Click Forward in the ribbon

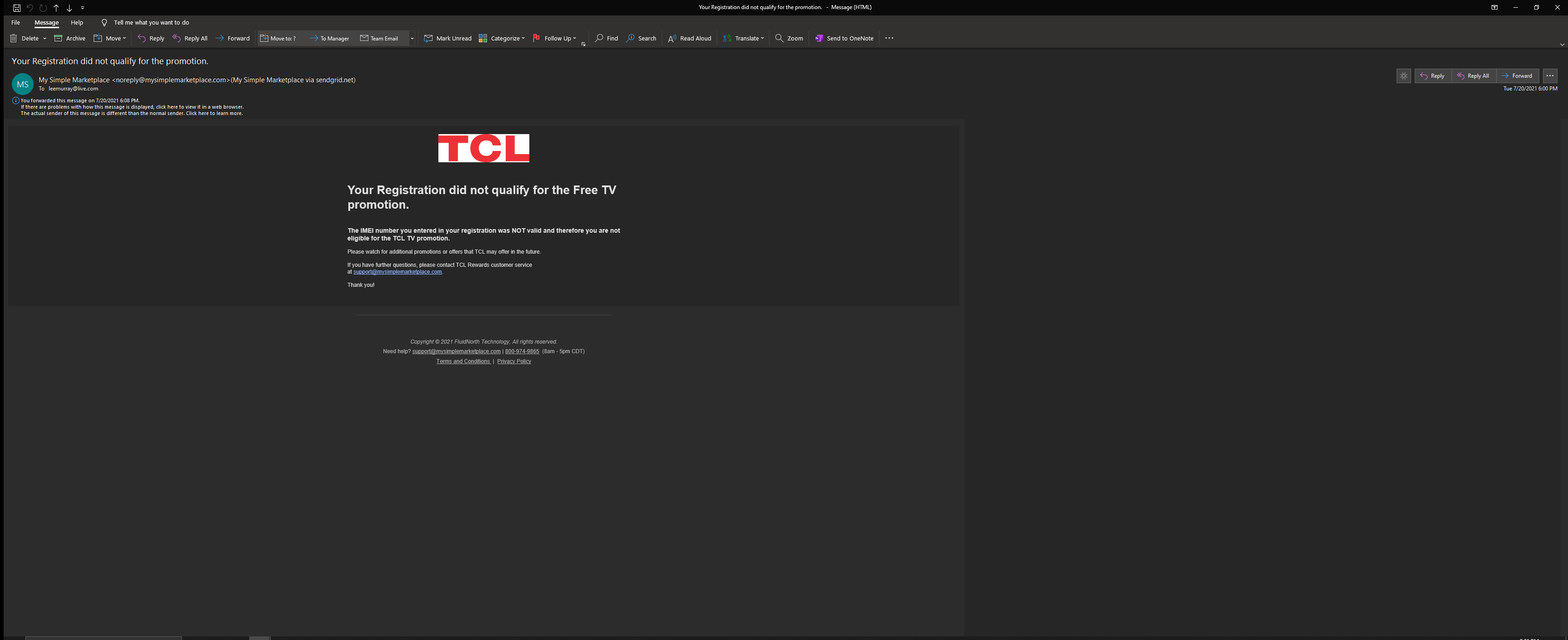pyautogui.click(x=232, y=38)
